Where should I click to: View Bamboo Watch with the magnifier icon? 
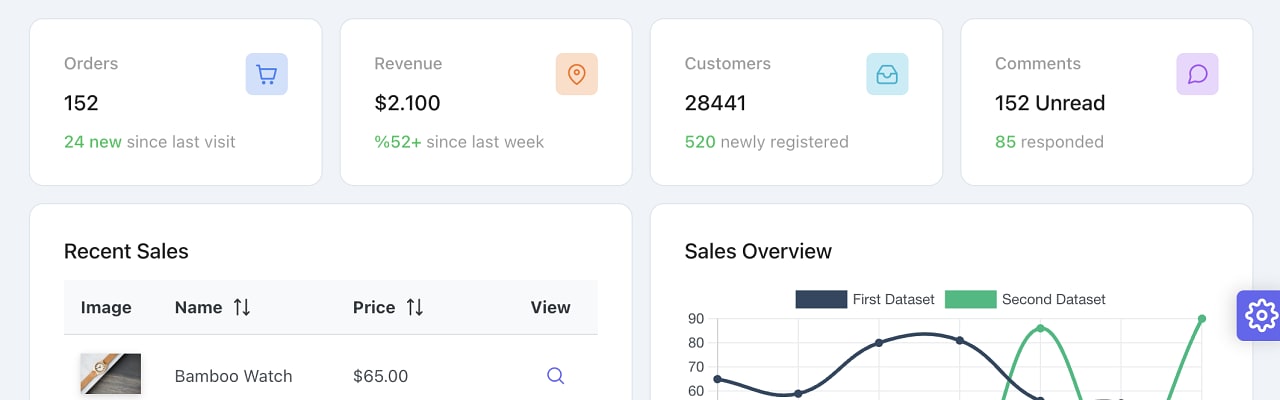click(556, 376)
